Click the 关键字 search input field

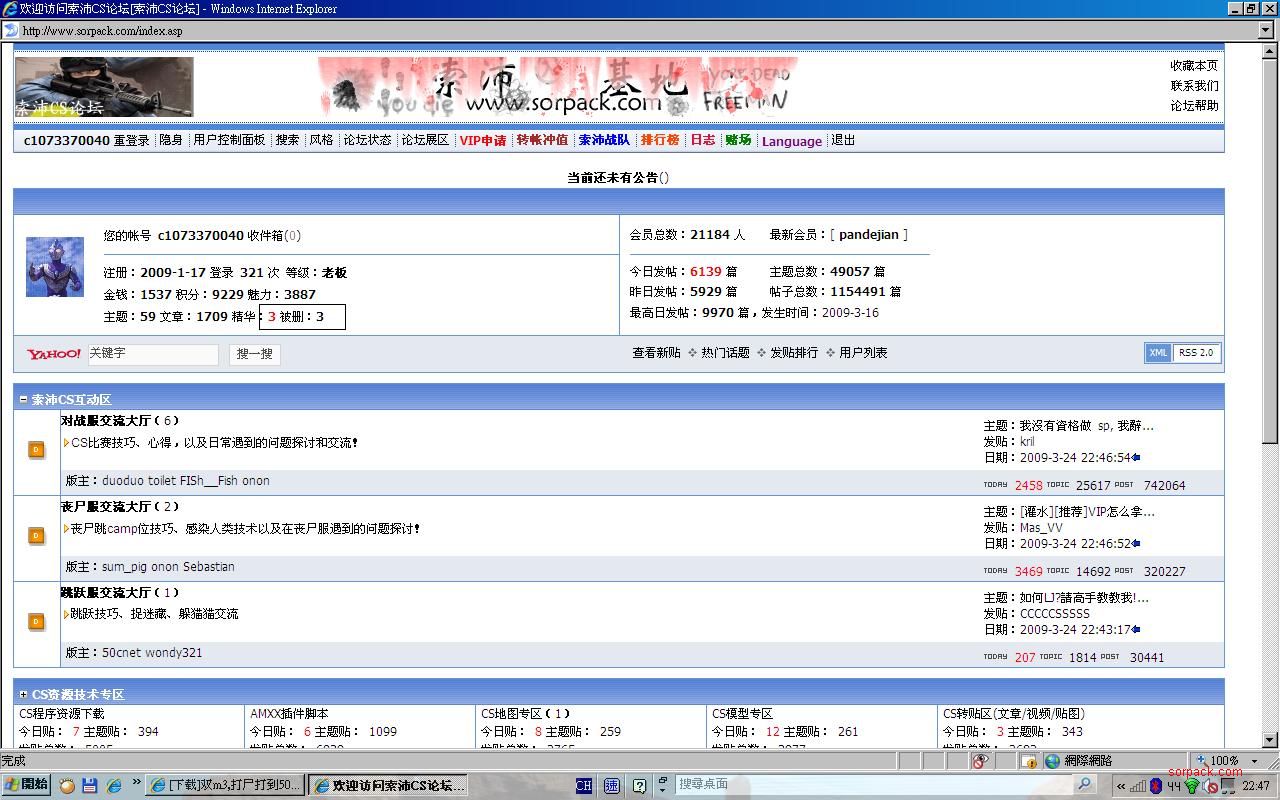152,354
